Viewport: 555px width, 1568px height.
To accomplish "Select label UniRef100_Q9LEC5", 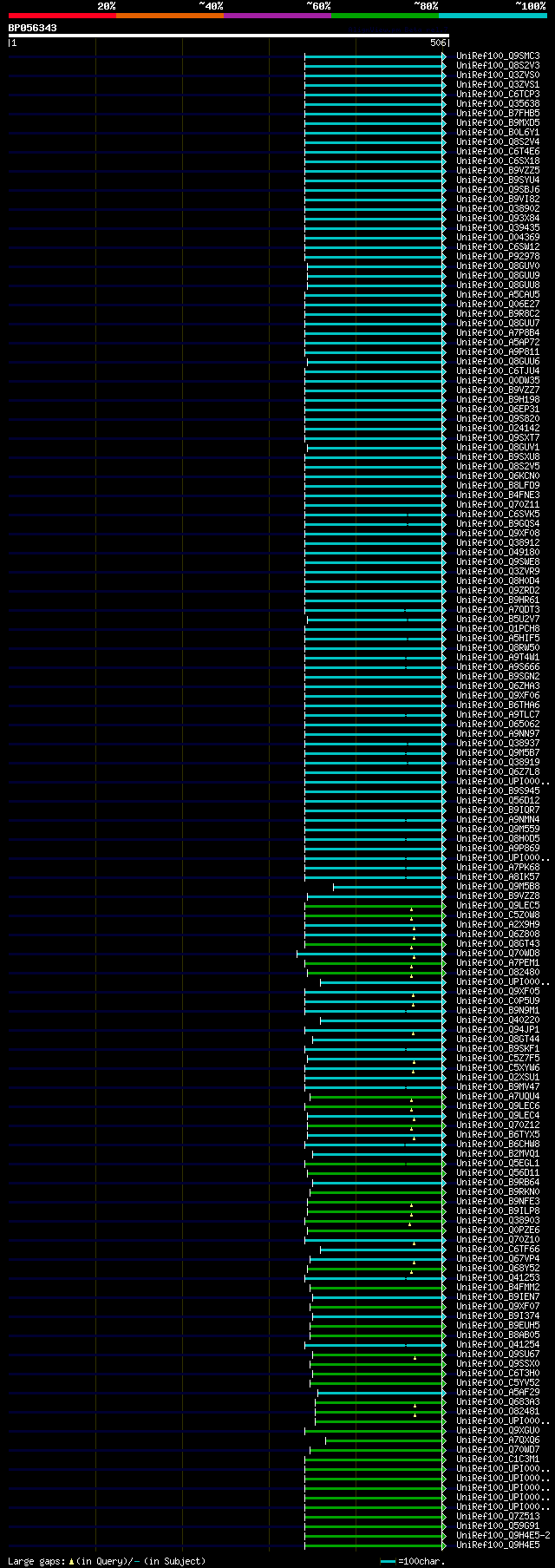I will [x=498, y=905].
